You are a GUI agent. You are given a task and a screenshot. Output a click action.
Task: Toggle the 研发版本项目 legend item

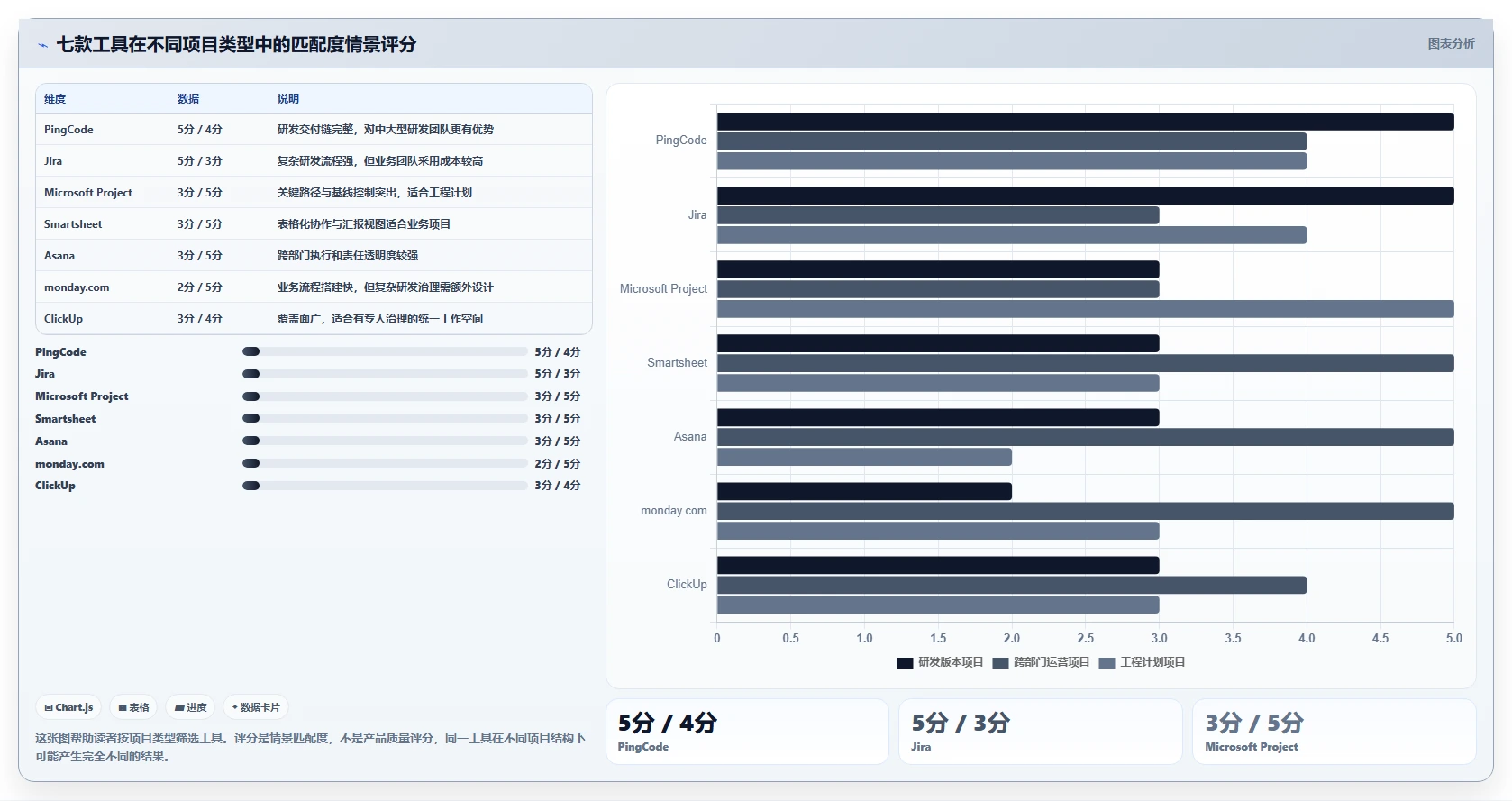940,662
